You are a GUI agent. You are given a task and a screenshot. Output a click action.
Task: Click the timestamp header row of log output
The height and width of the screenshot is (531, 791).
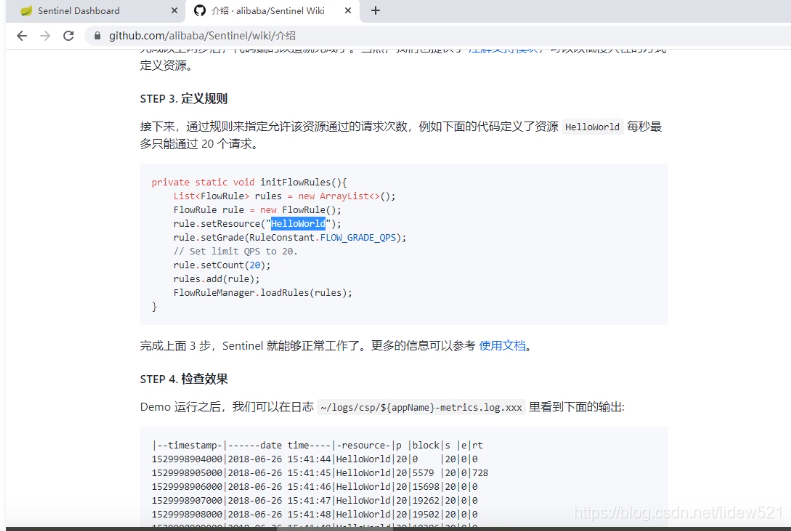(317, 445)
